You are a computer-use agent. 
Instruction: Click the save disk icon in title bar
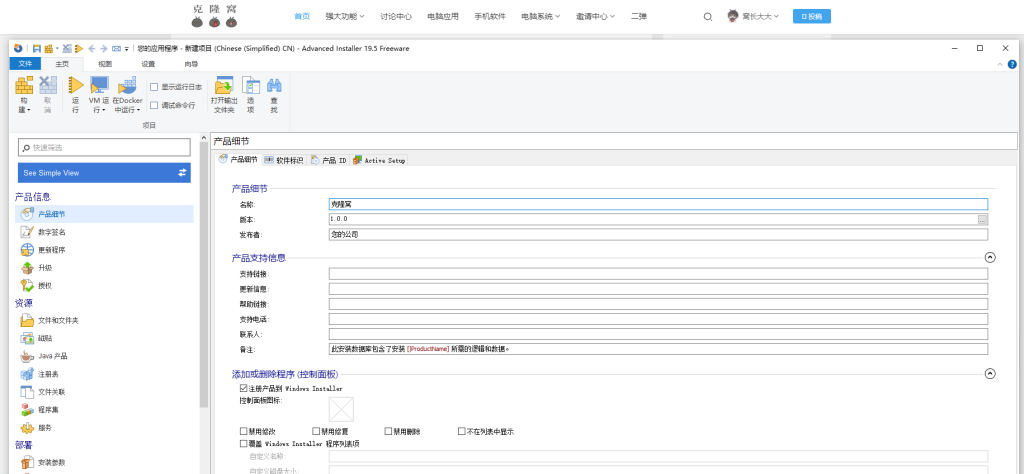(x=37, y=48)
